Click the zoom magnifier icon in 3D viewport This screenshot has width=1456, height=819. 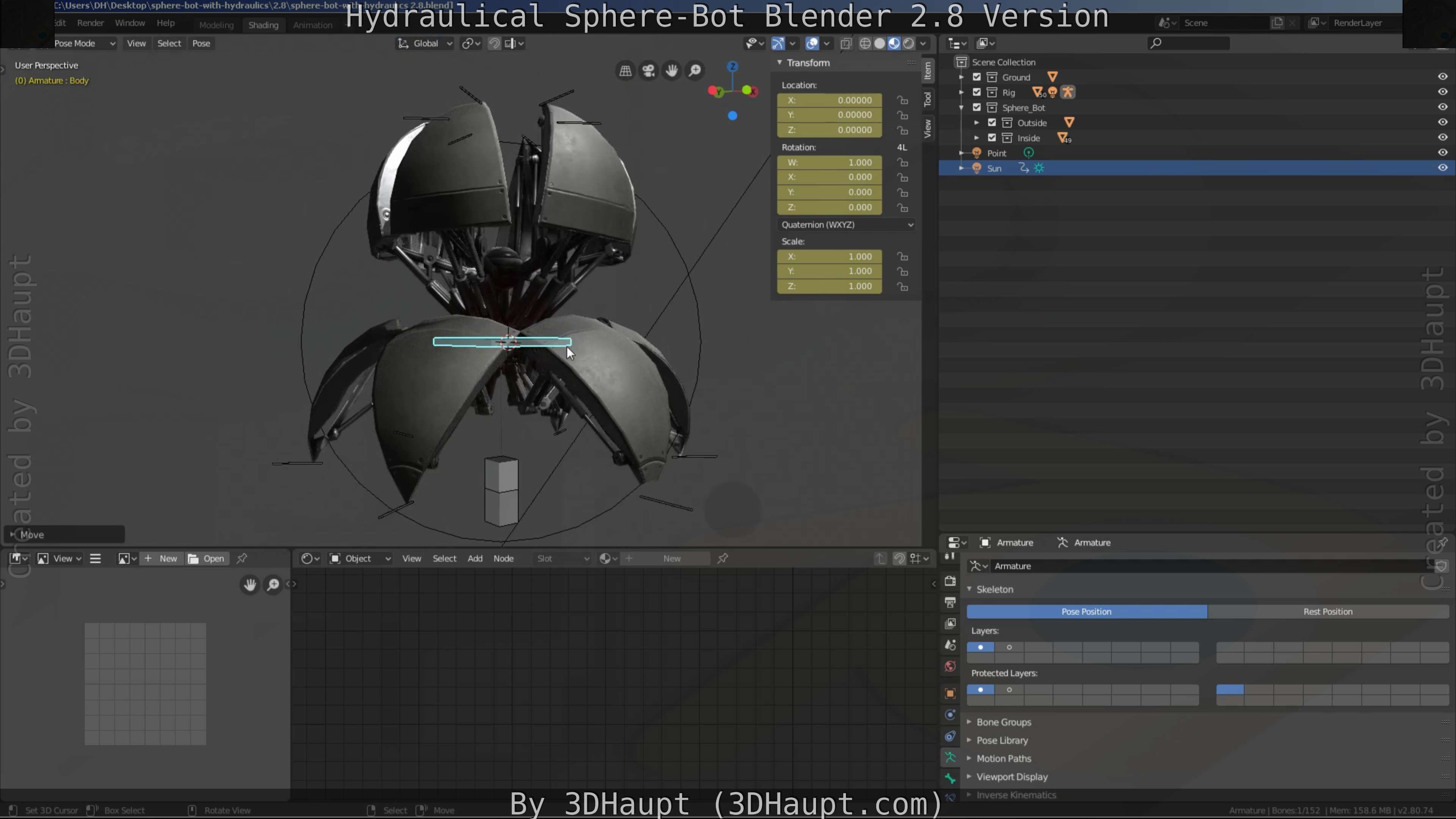click(695, 71)
